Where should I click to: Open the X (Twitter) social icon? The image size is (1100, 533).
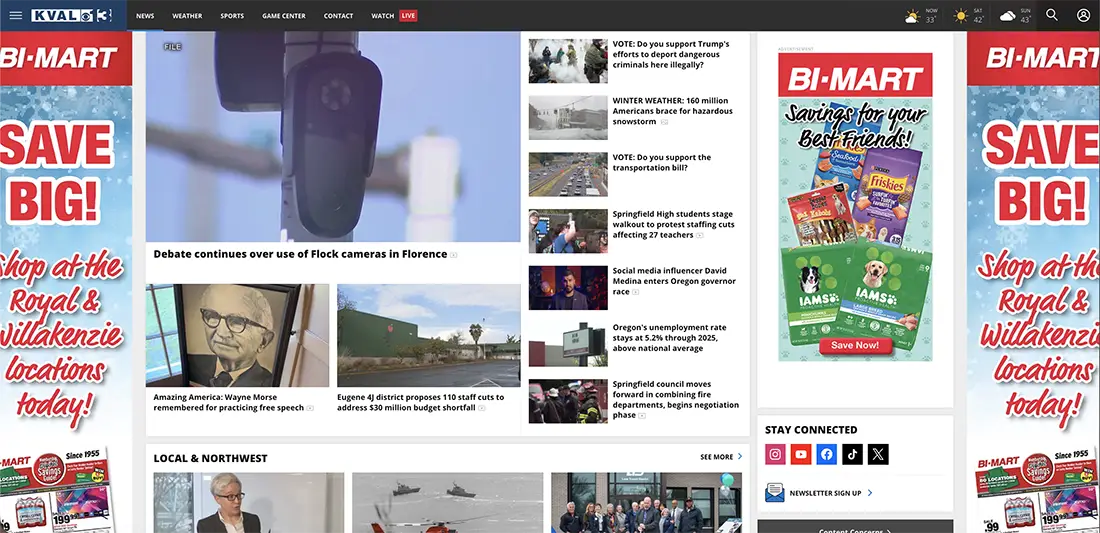pyautogui.click(x=878, y=454)
